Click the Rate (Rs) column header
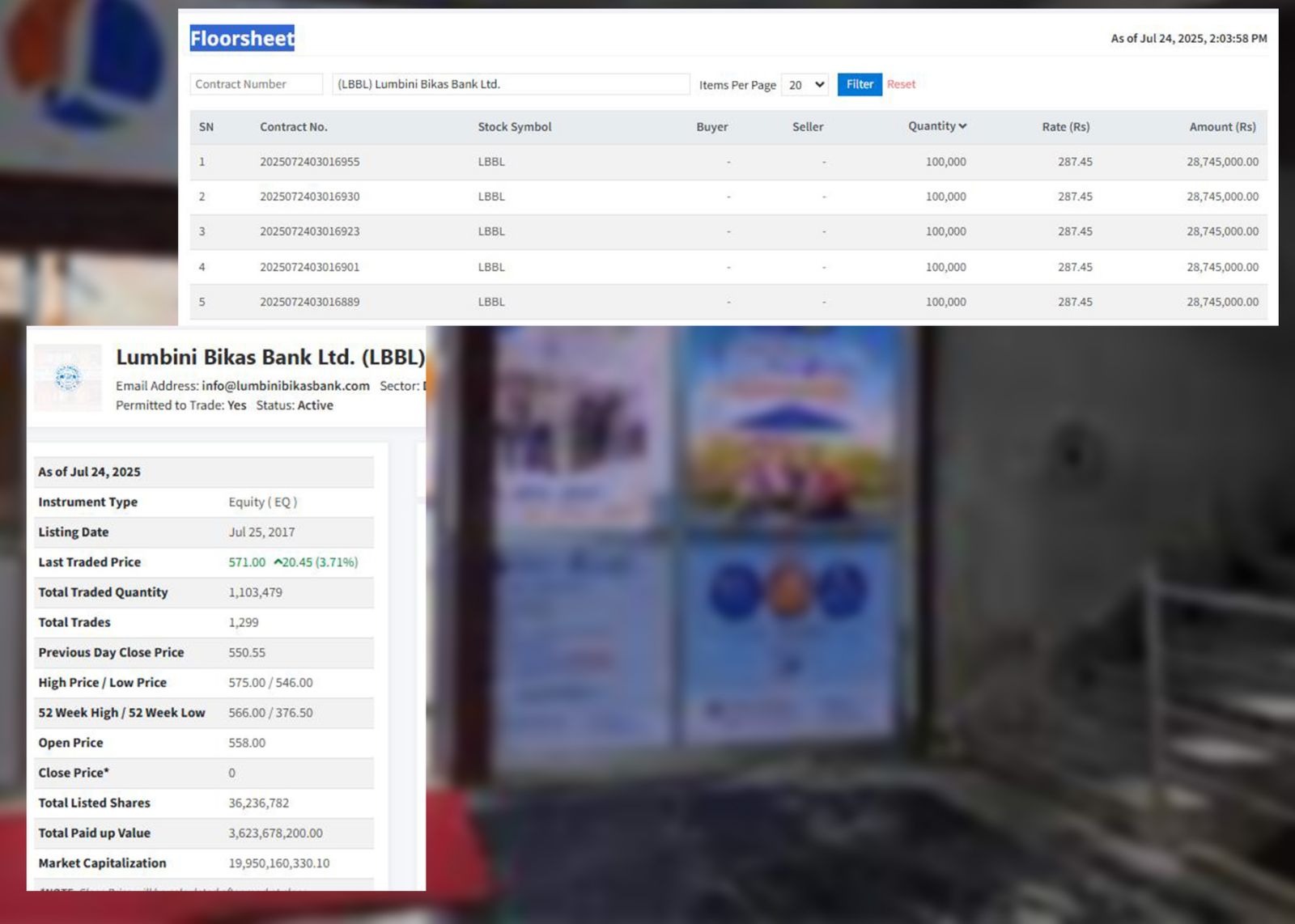Image resolution: width=1295 pixels, height=924 pixels. pyautogui.click(x=1066, y=127)
